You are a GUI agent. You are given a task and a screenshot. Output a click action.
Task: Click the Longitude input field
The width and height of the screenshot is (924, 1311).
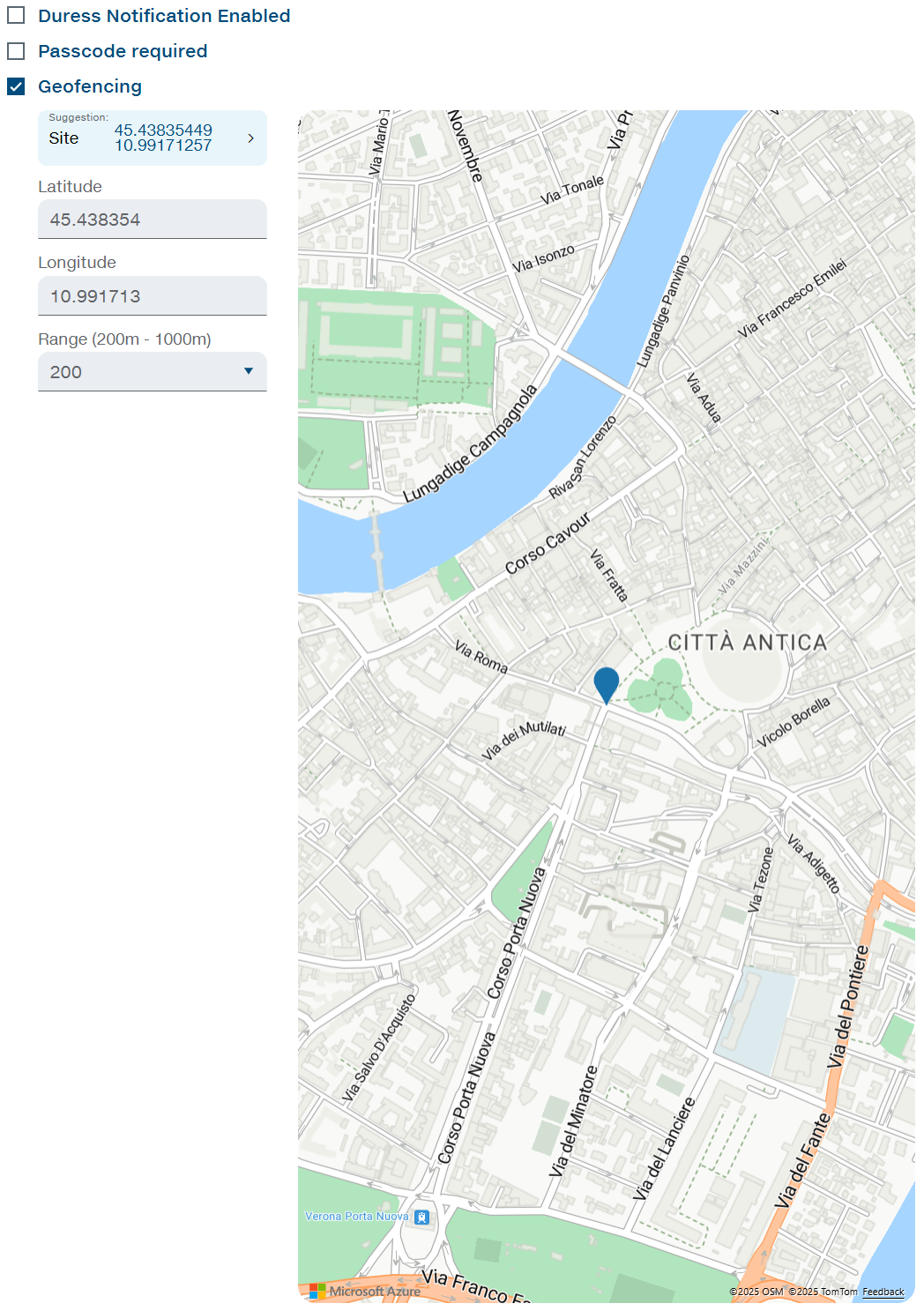[152, 296]
